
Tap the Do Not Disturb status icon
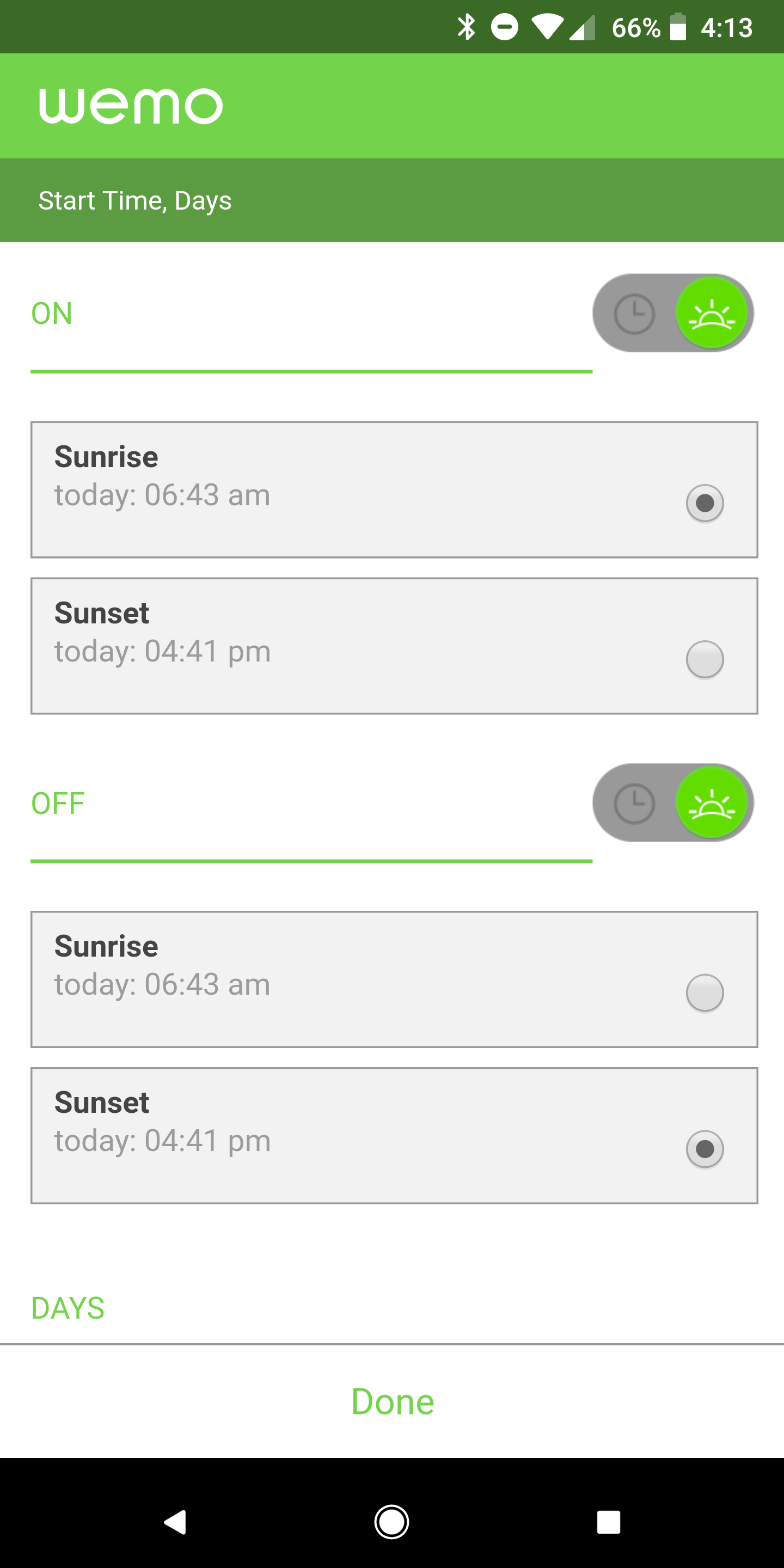(x=505, y=27)
